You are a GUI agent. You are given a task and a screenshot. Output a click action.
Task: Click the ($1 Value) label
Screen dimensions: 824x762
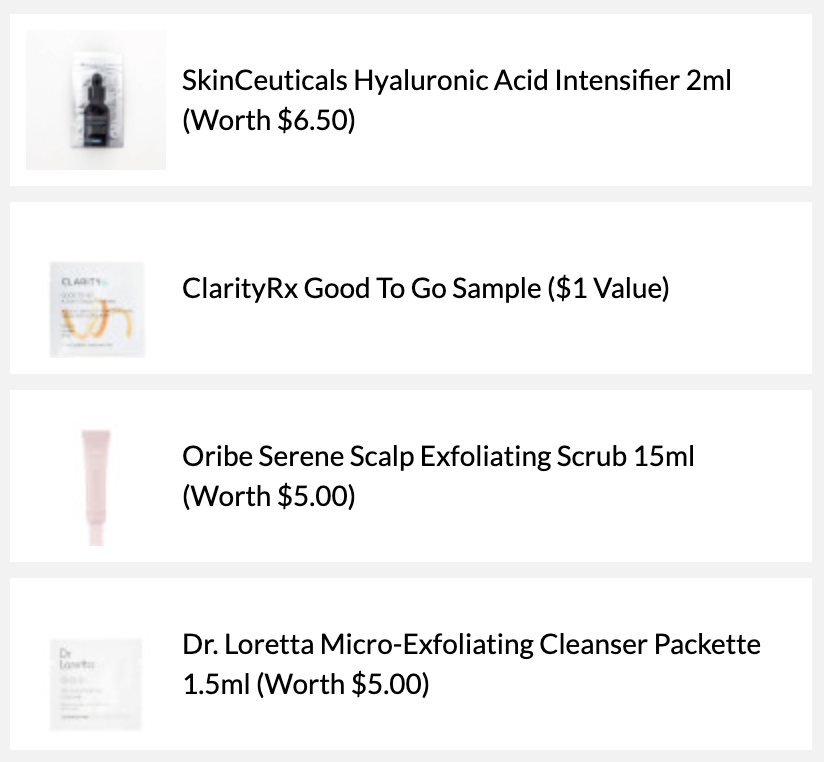pyautogui.click(x=609, y=288)
